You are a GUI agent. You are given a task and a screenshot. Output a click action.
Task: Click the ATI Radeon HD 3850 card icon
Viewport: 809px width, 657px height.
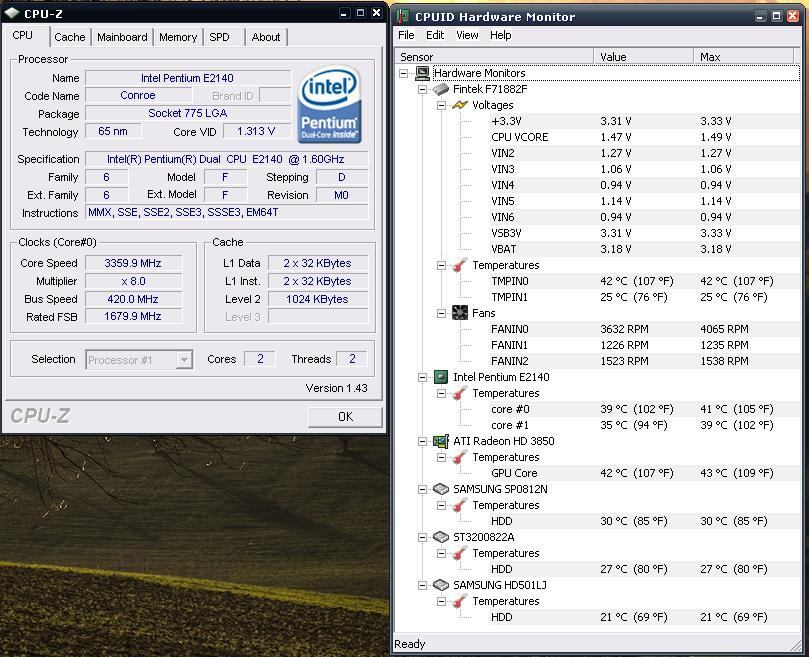click(x=441, y=441)
